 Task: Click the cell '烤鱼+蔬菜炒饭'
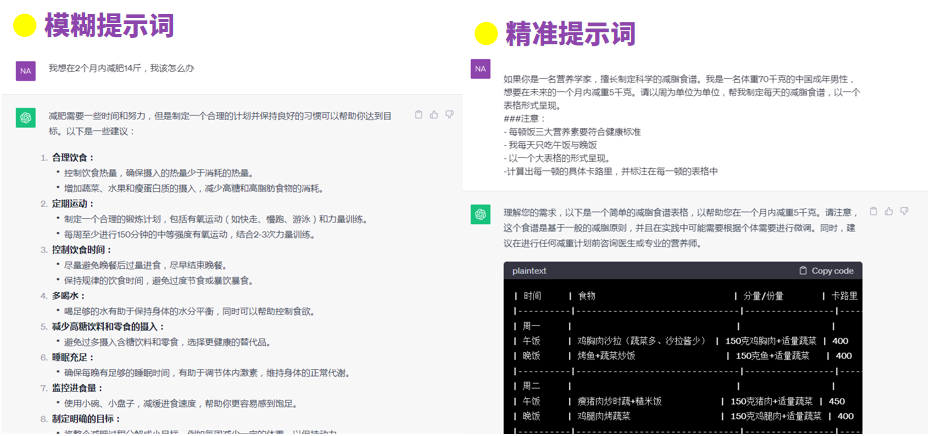click(607, 356)
